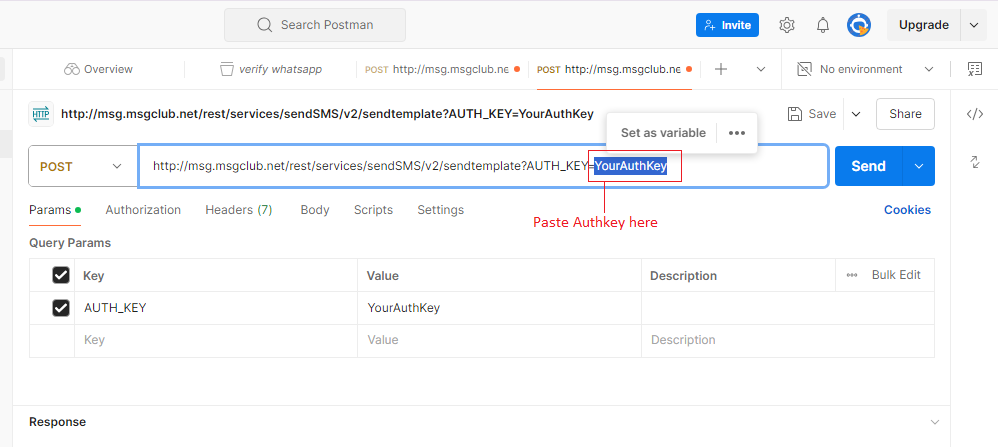The image size is (998, 447).
Task: Select the active POST msgclub request tab
Action: 614,69
